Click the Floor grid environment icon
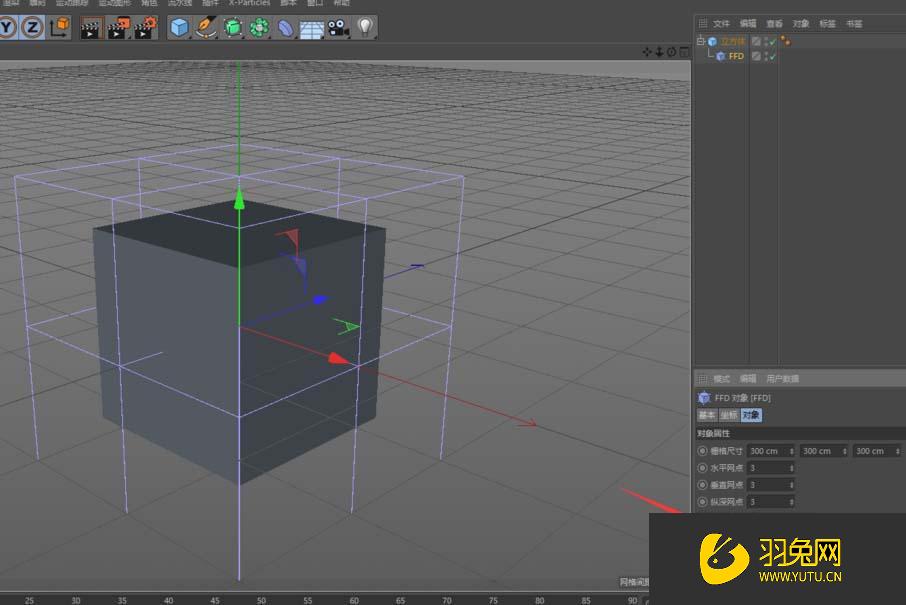 pyautogui.click(x=312, y=28)
